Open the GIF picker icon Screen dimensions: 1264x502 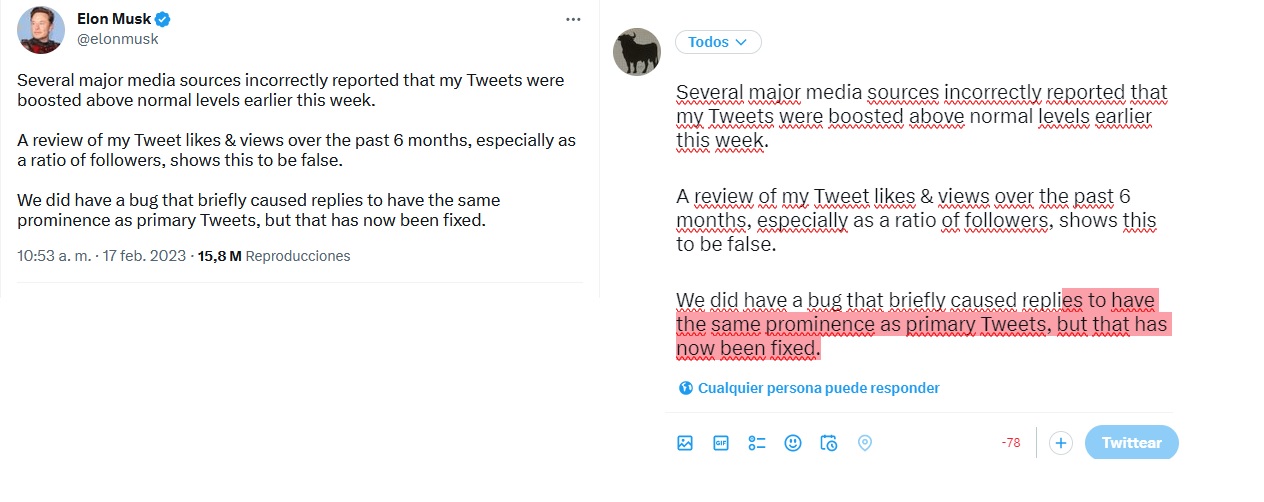tap(720, 443)
